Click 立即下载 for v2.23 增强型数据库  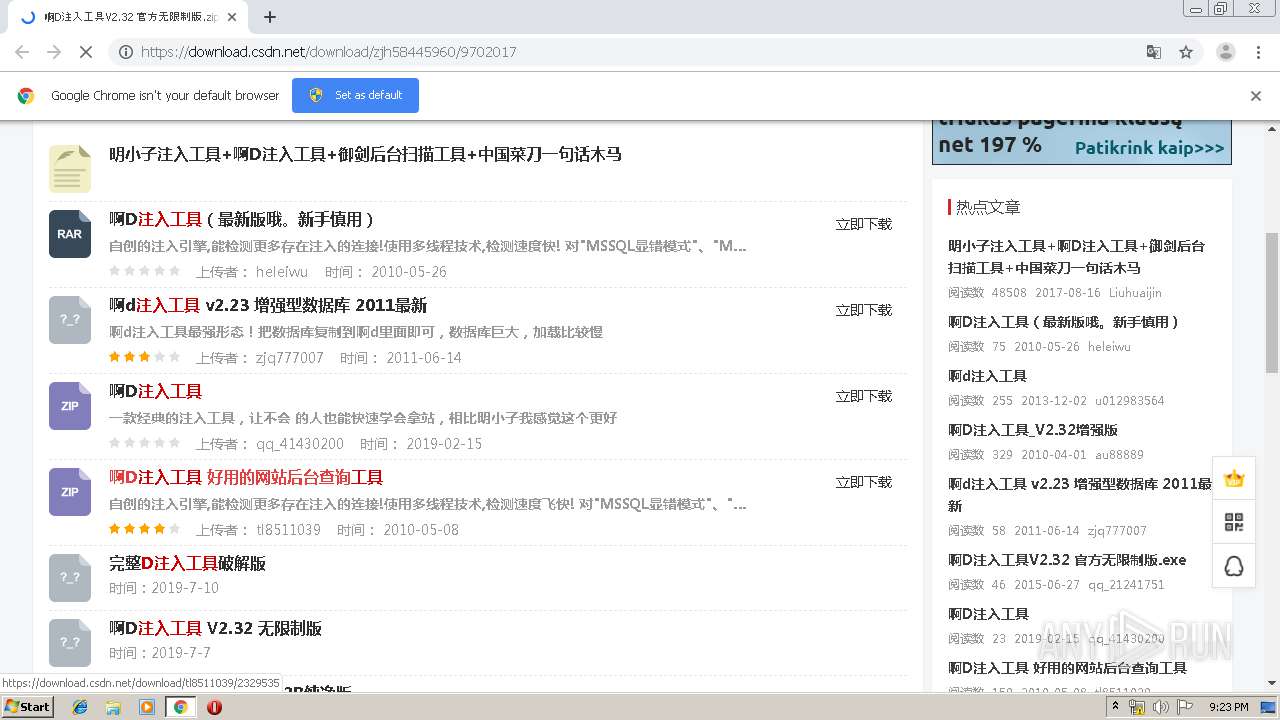(864, 310)
